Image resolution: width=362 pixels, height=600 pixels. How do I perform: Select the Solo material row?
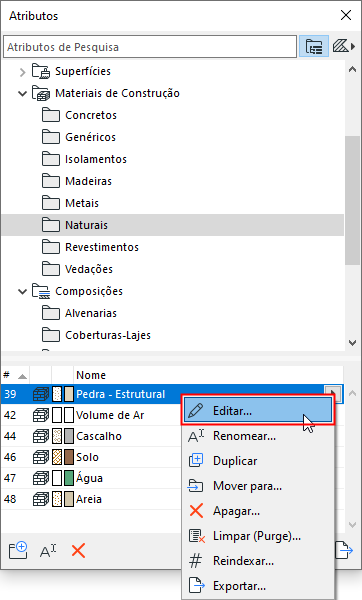[90, 457]
